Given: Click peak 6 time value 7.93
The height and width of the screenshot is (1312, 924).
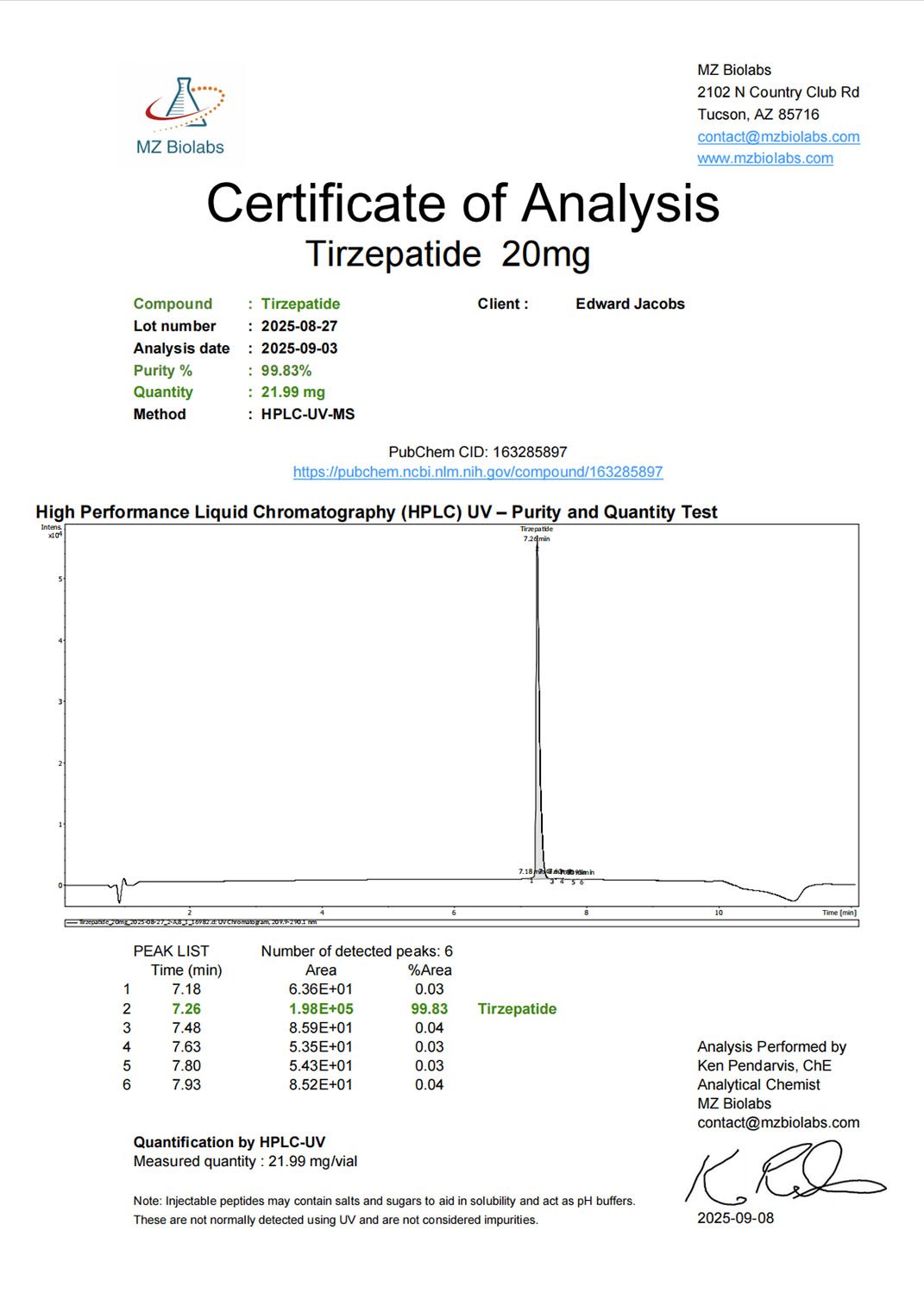Looking at the screenshot, I should coord(186,1084).
